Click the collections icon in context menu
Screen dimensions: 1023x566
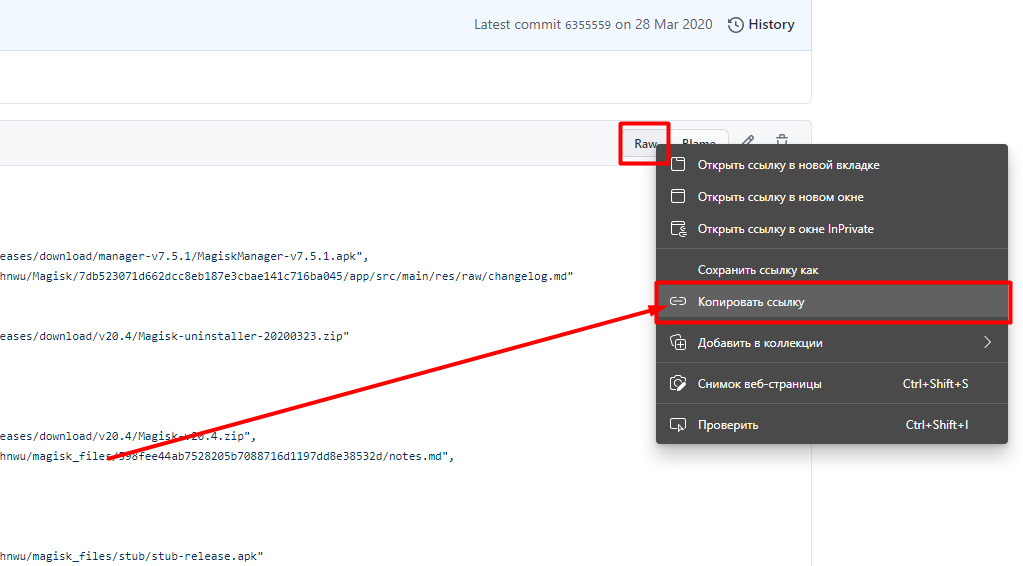(x=678, y=343)
